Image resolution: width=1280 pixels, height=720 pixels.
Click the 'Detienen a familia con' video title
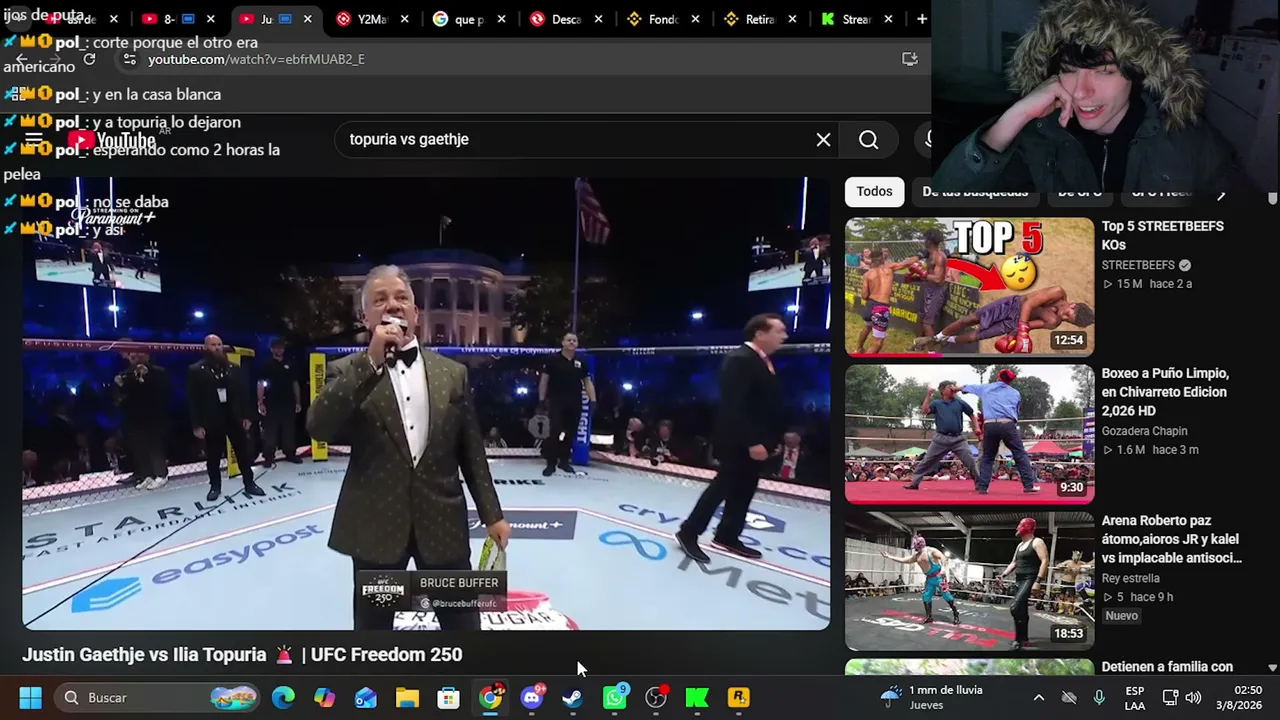click(x=1167, y=667)
